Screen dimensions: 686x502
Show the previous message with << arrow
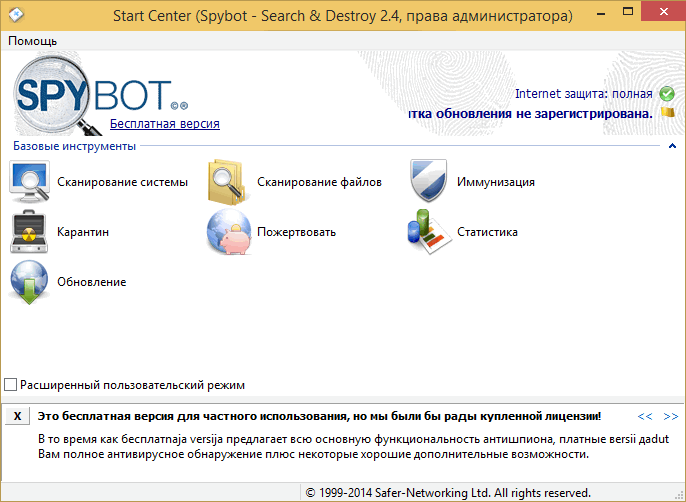pos(645,416)
